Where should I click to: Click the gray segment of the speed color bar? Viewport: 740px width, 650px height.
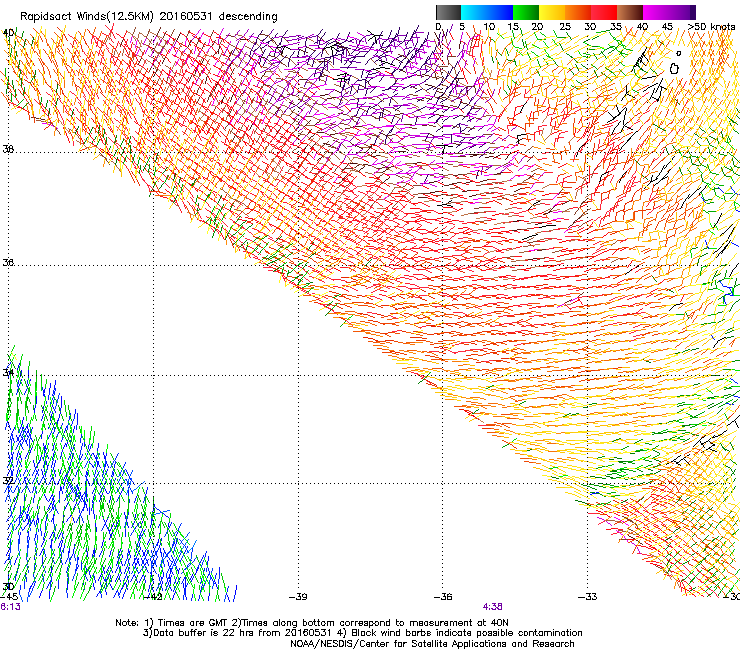pos(448,12)
